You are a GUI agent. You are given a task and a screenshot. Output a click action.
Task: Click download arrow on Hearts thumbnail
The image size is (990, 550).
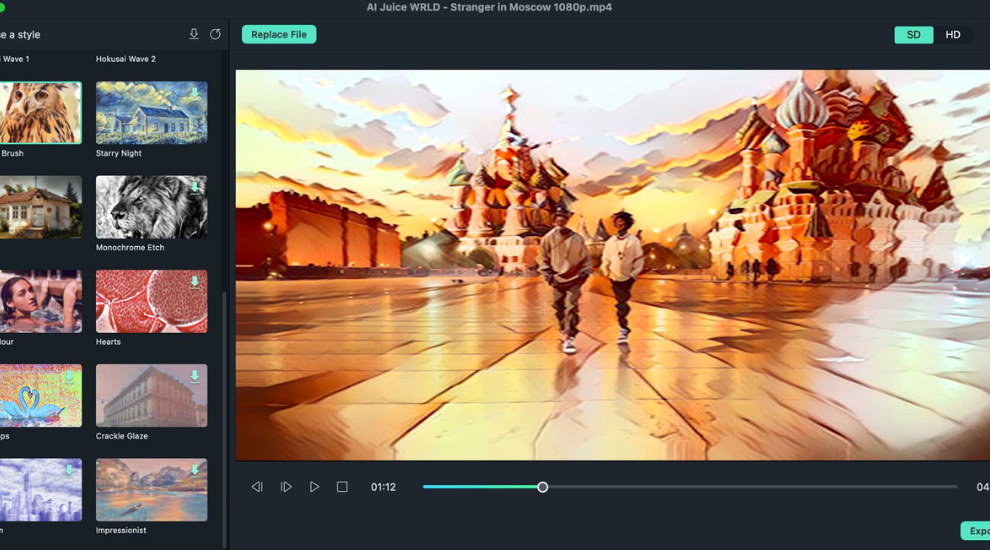click(195, 281)
